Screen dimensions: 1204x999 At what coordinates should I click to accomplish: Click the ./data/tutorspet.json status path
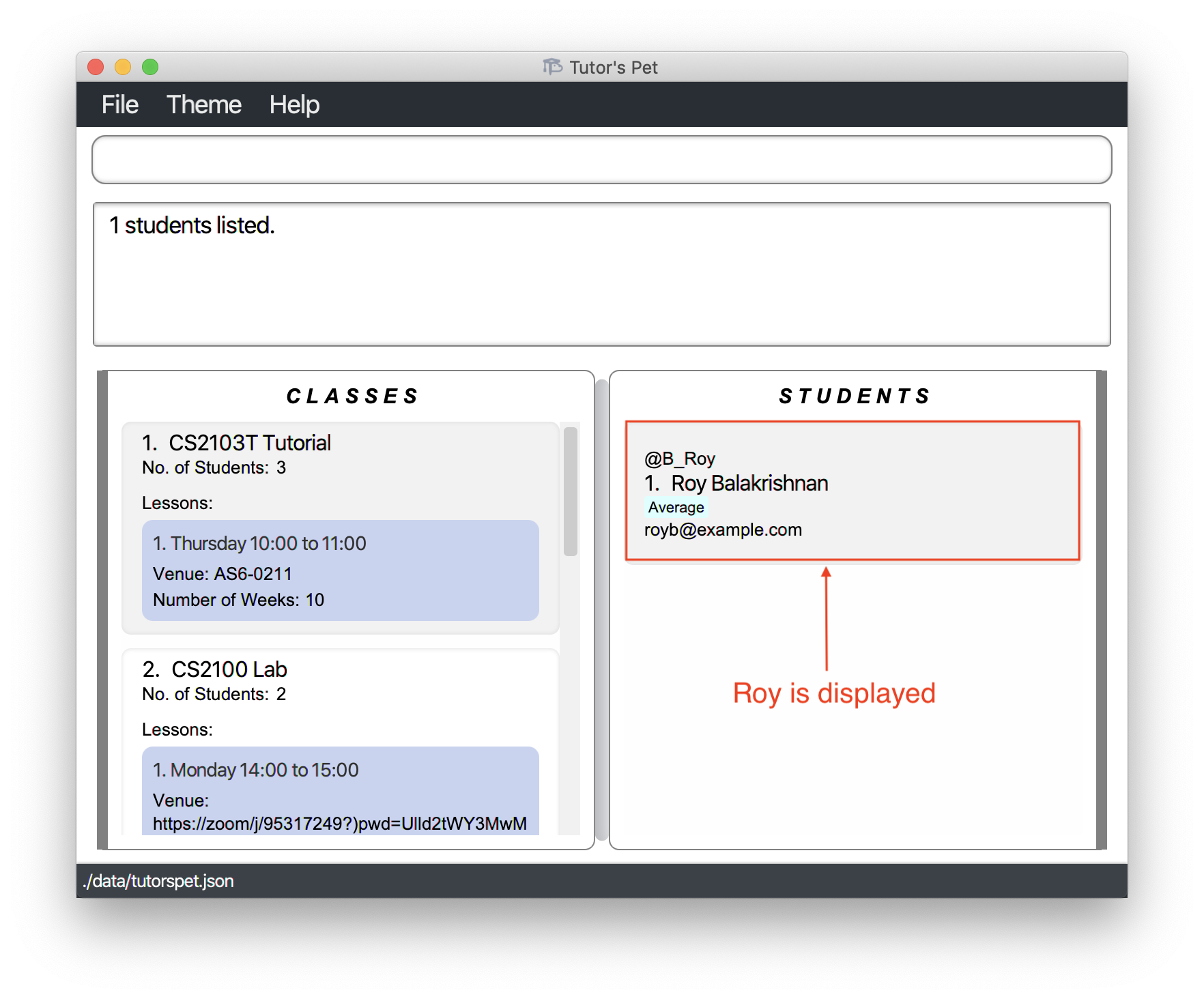tap(158, 881)
